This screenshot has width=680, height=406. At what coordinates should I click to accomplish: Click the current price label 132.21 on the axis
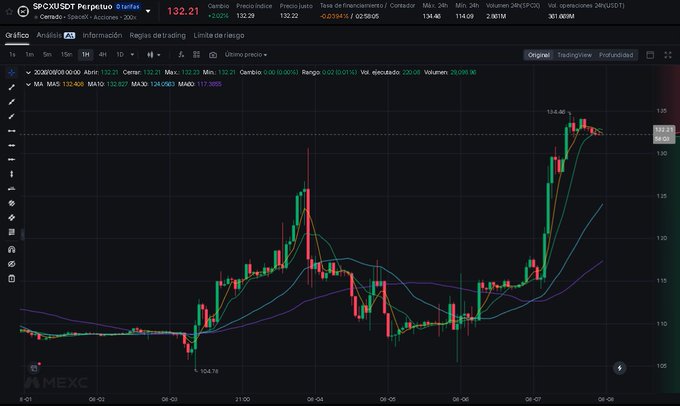[664, 130]
